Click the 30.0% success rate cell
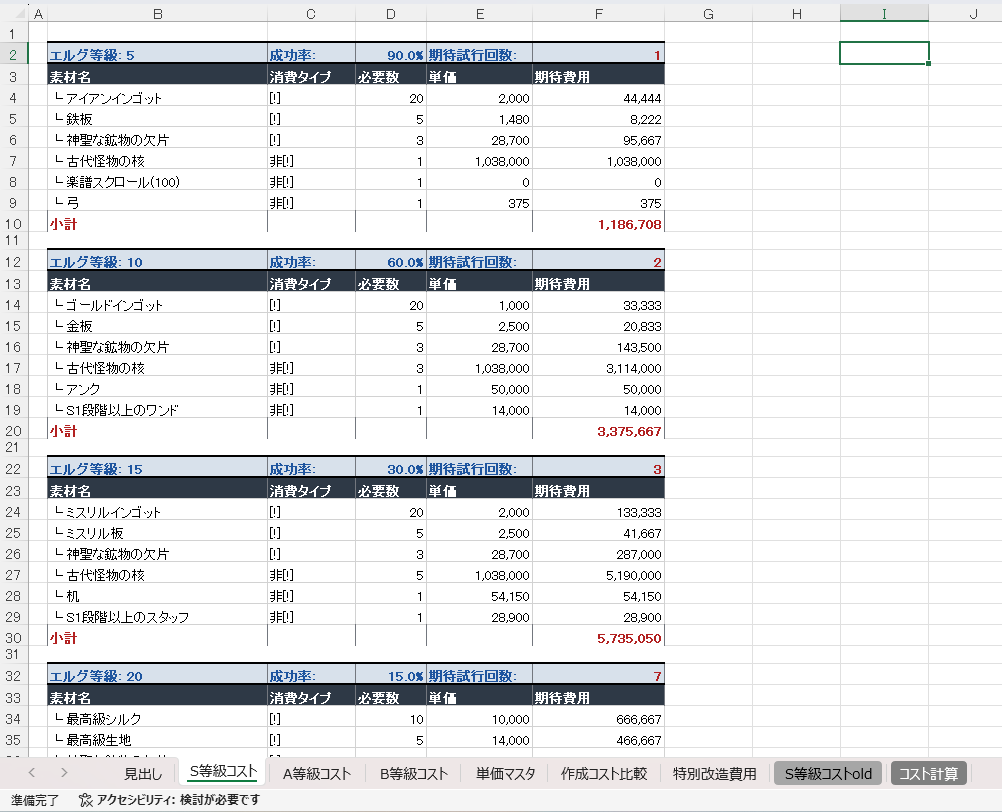 (x=390, y=469)
